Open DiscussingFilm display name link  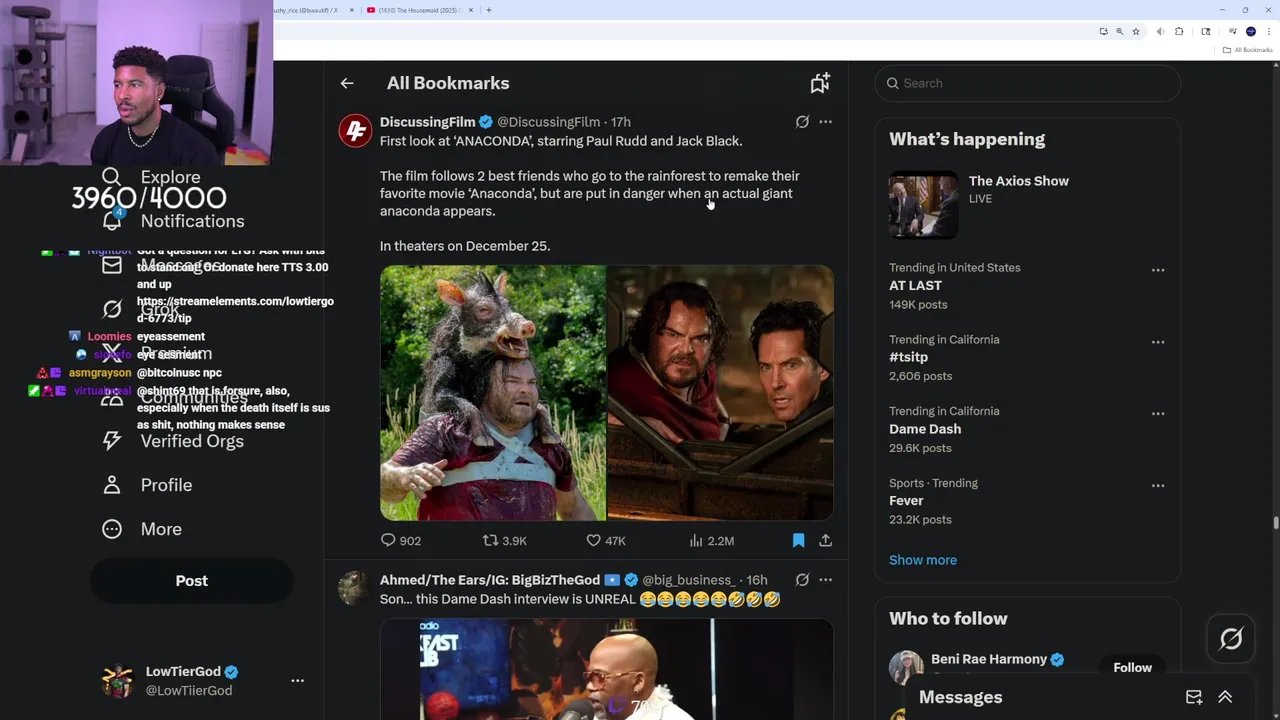(427, 122)
